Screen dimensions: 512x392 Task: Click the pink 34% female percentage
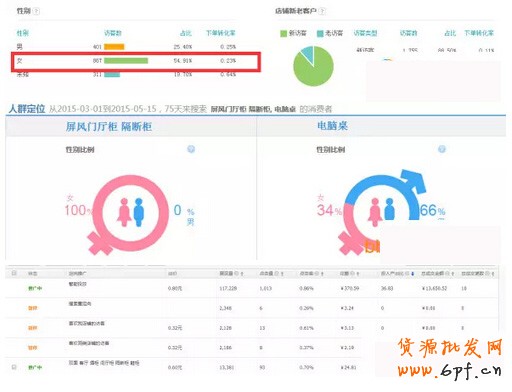329,210
